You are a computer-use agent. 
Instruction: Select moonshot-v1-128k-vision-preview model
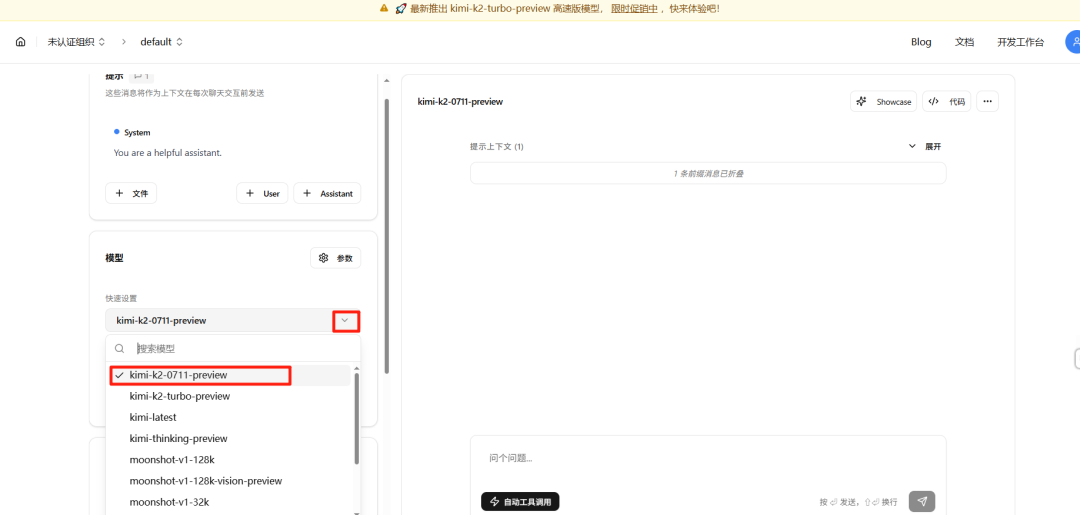[x=205, y=481]
